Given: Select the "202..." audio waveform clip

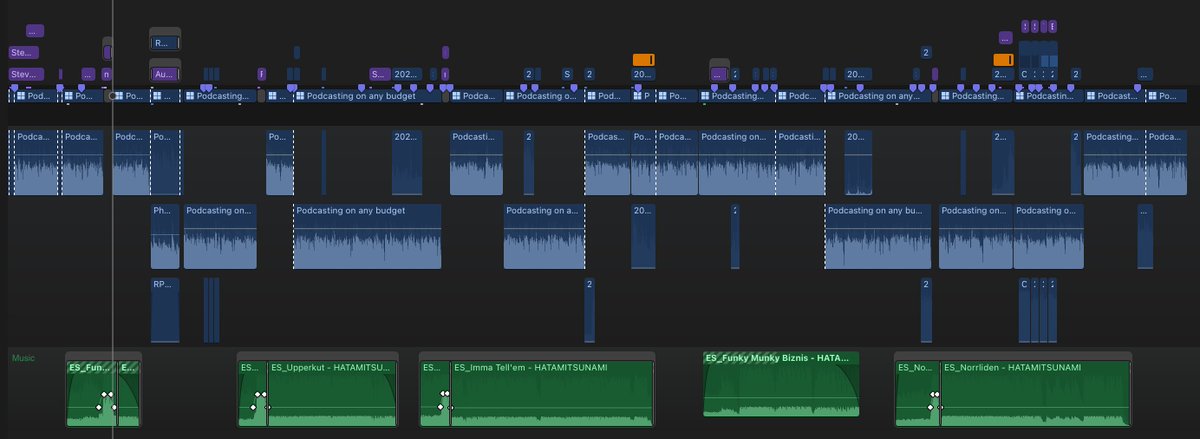Looking at the screenshot, I should [407, 162].
